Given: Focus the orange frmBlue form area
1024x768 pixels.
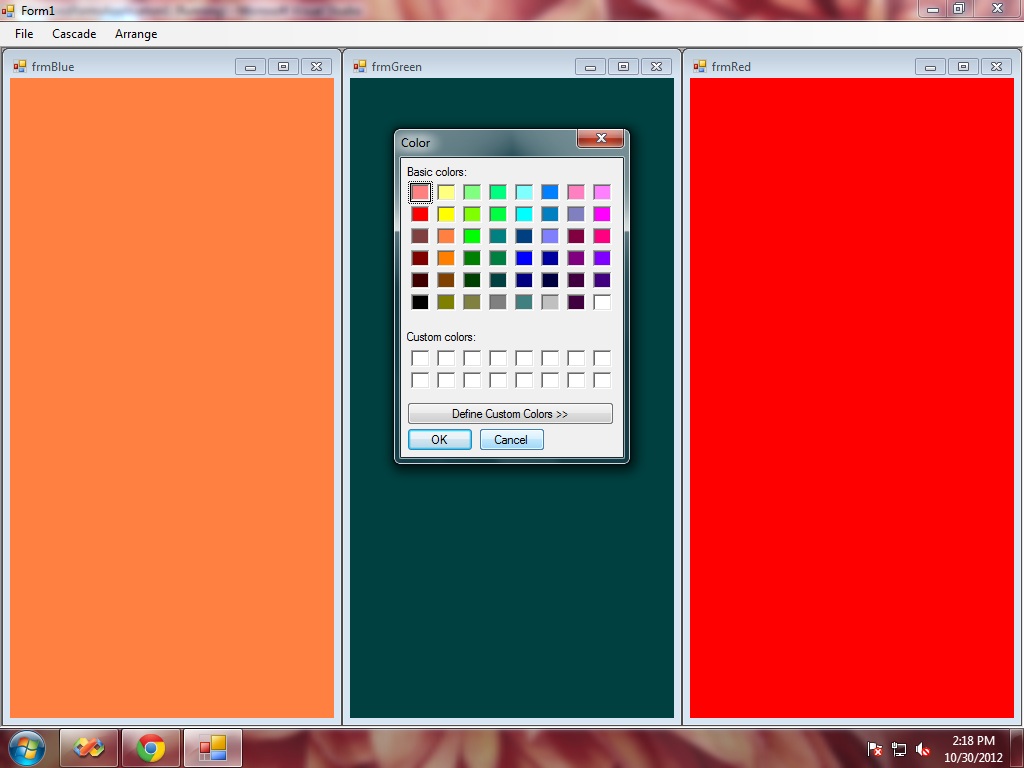Looking at the screenshot, I should point(172,398).
